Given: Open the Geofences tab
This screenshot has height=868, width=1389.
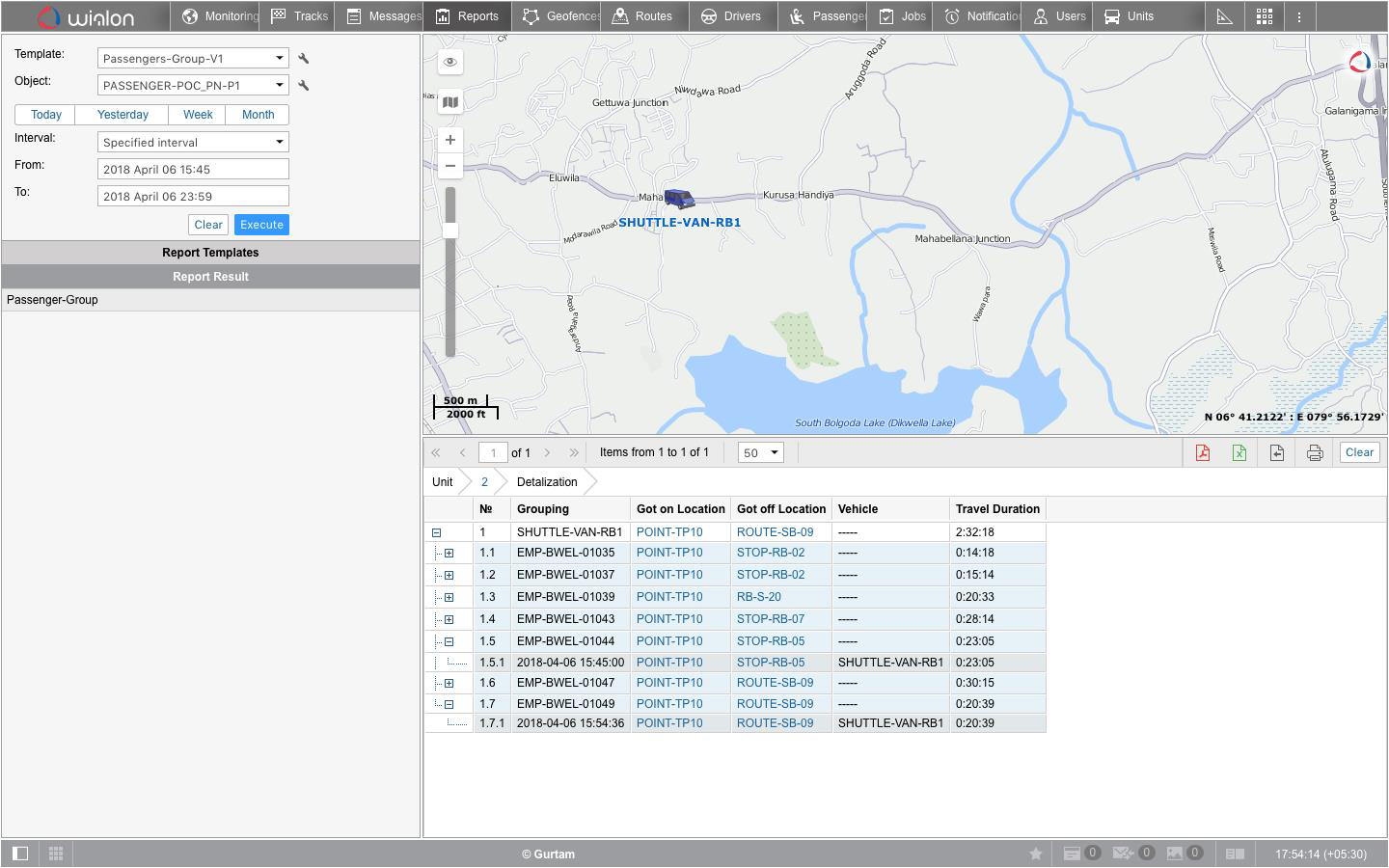Looking at the screenshot, I should pos(561,16).
